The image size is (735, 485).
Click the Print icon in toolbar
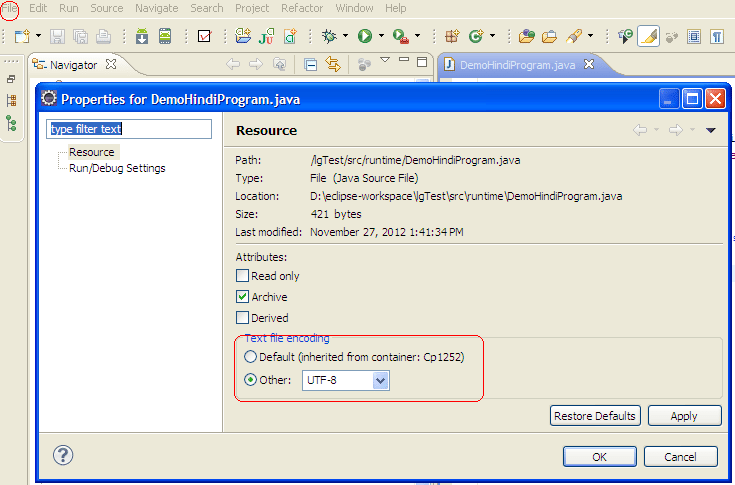103,37
